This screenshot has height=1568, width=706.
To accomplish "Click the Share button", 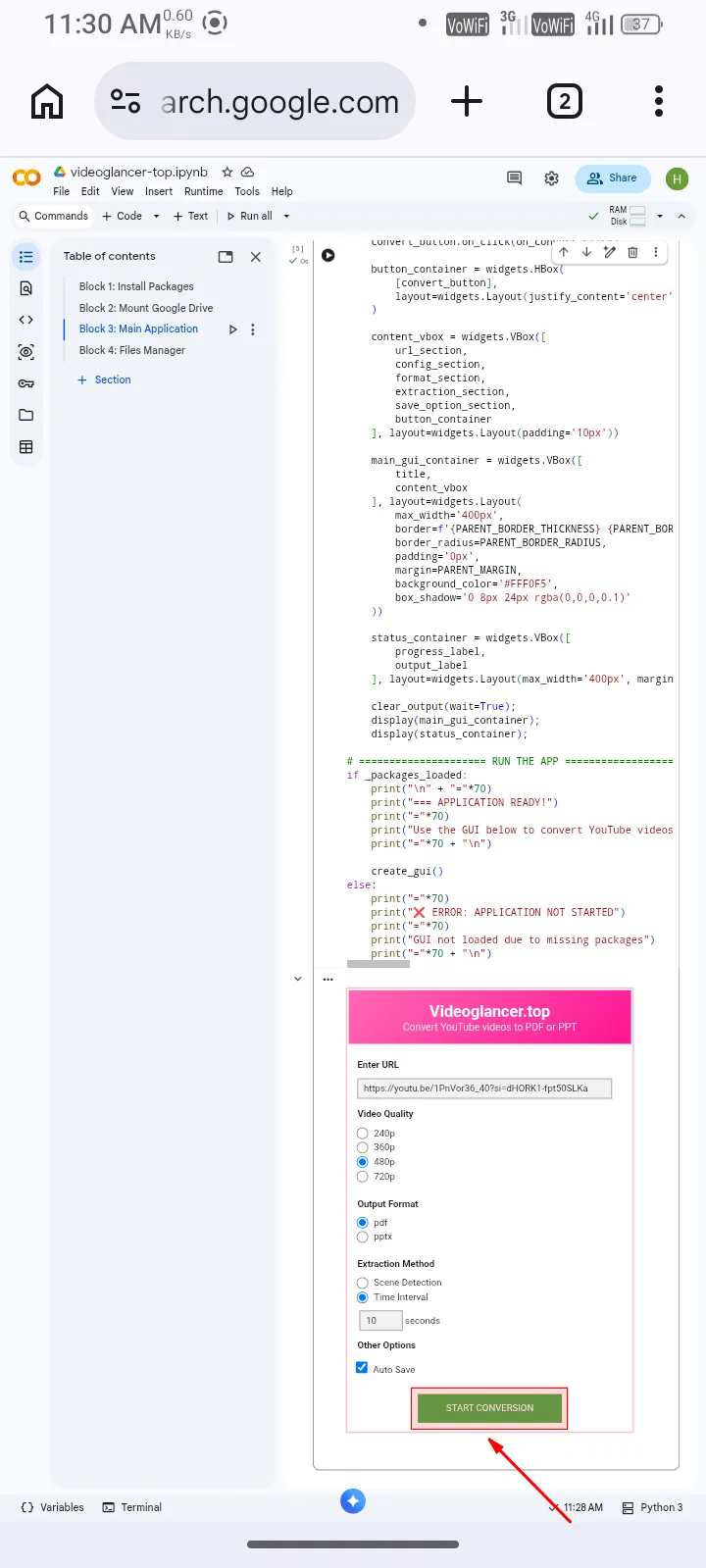I will [613, 177].
